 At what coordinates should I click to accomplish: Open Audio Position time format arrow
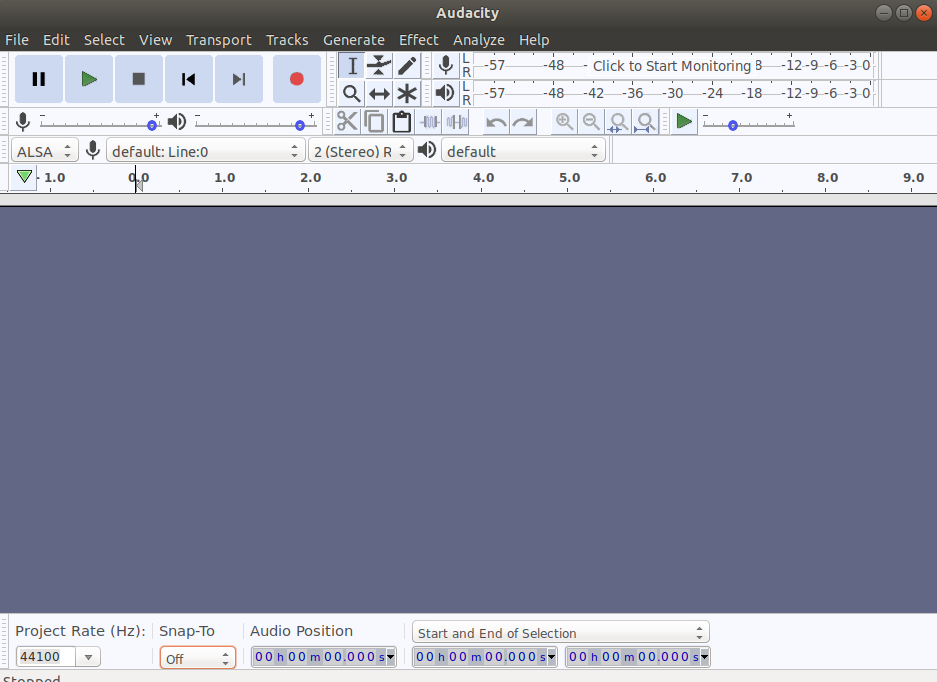point(391,657)
